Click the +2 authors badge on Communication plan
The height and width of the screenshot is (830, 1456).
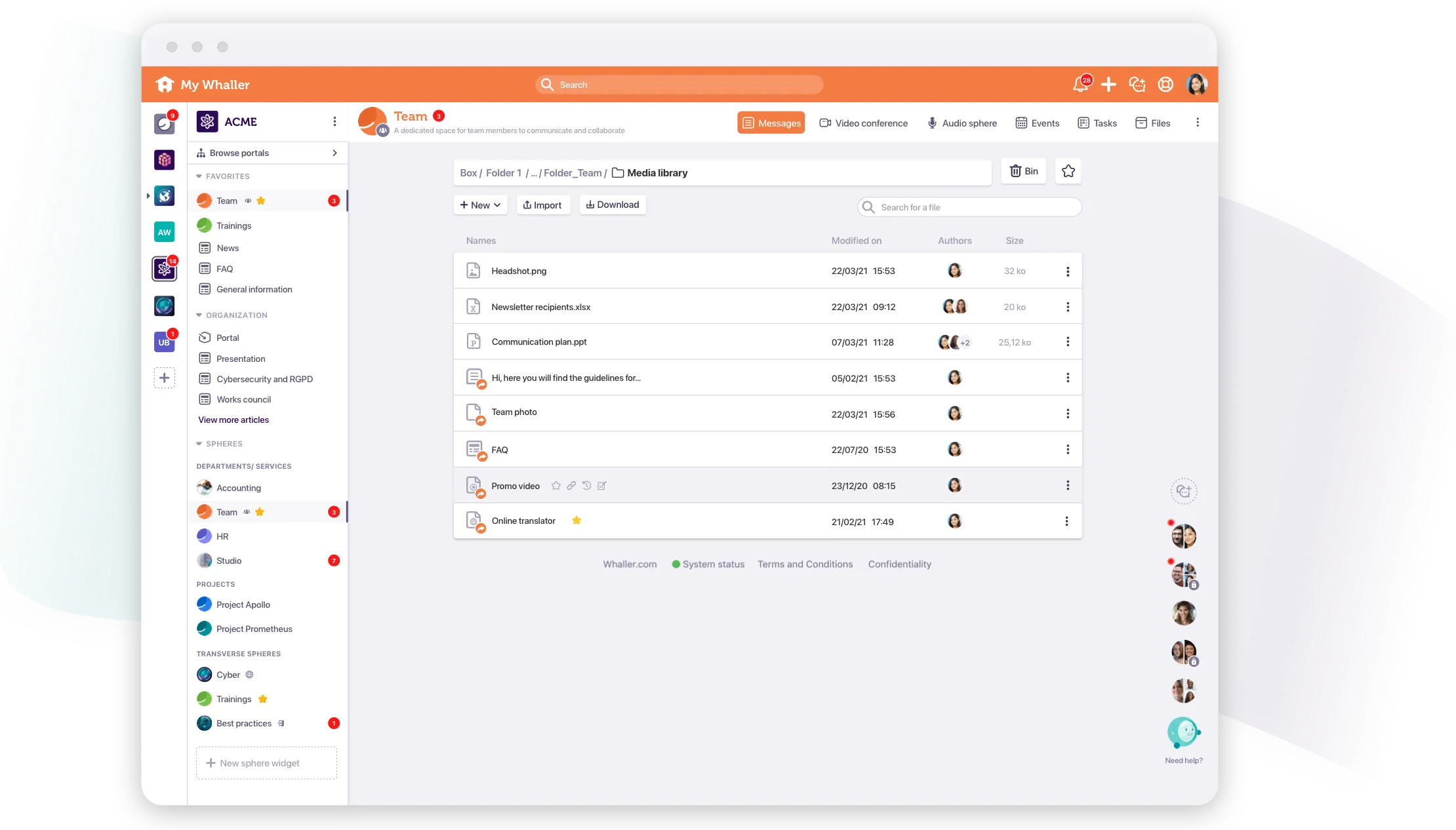click(x=965, y=343)
